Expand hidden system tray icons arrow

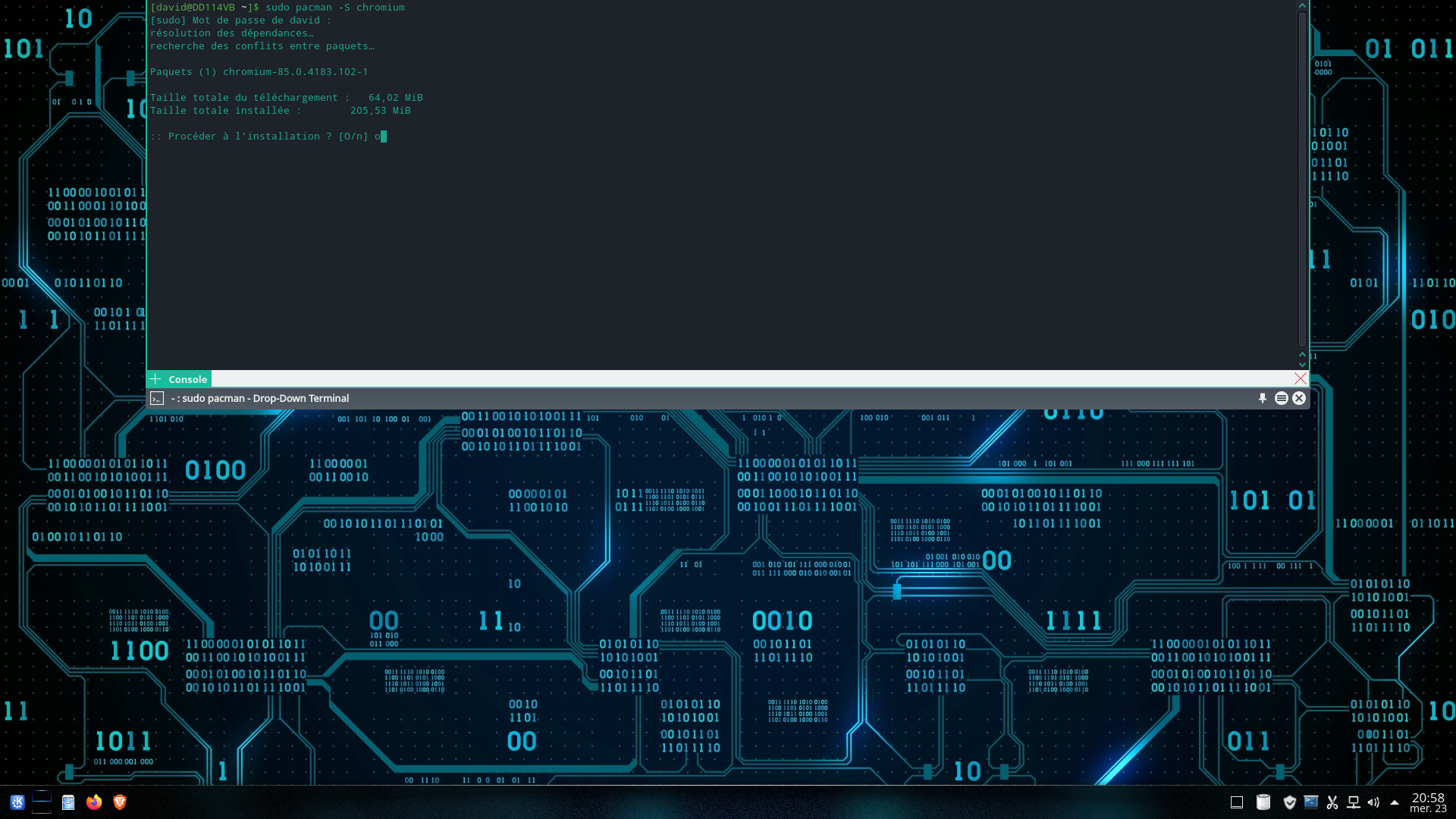click(1394, 802)
